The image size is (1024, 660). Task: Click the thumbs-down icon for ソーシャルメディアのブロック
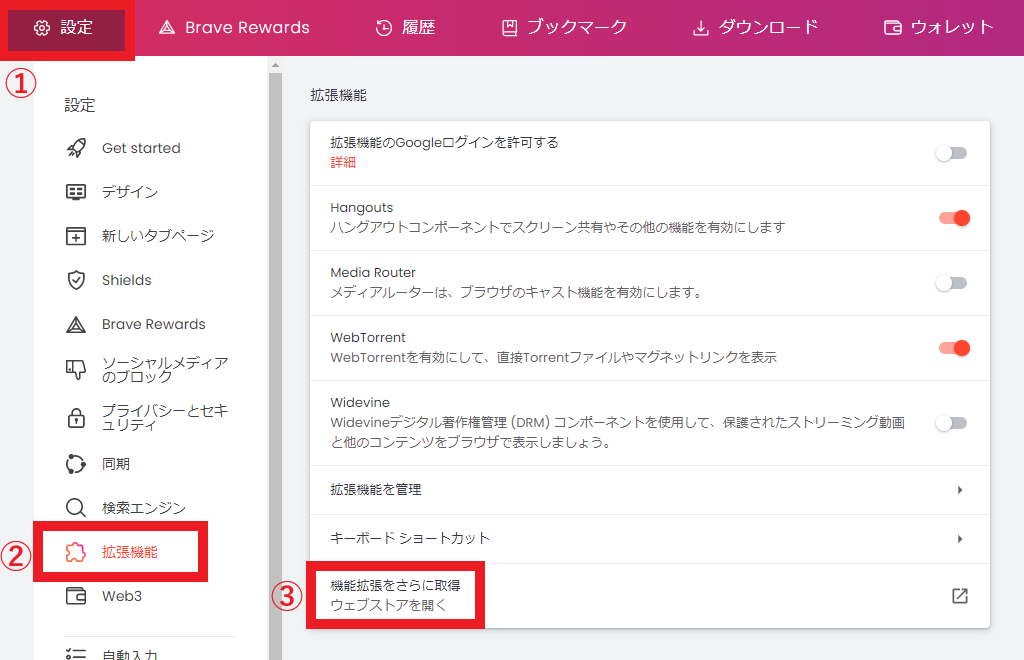76,369
